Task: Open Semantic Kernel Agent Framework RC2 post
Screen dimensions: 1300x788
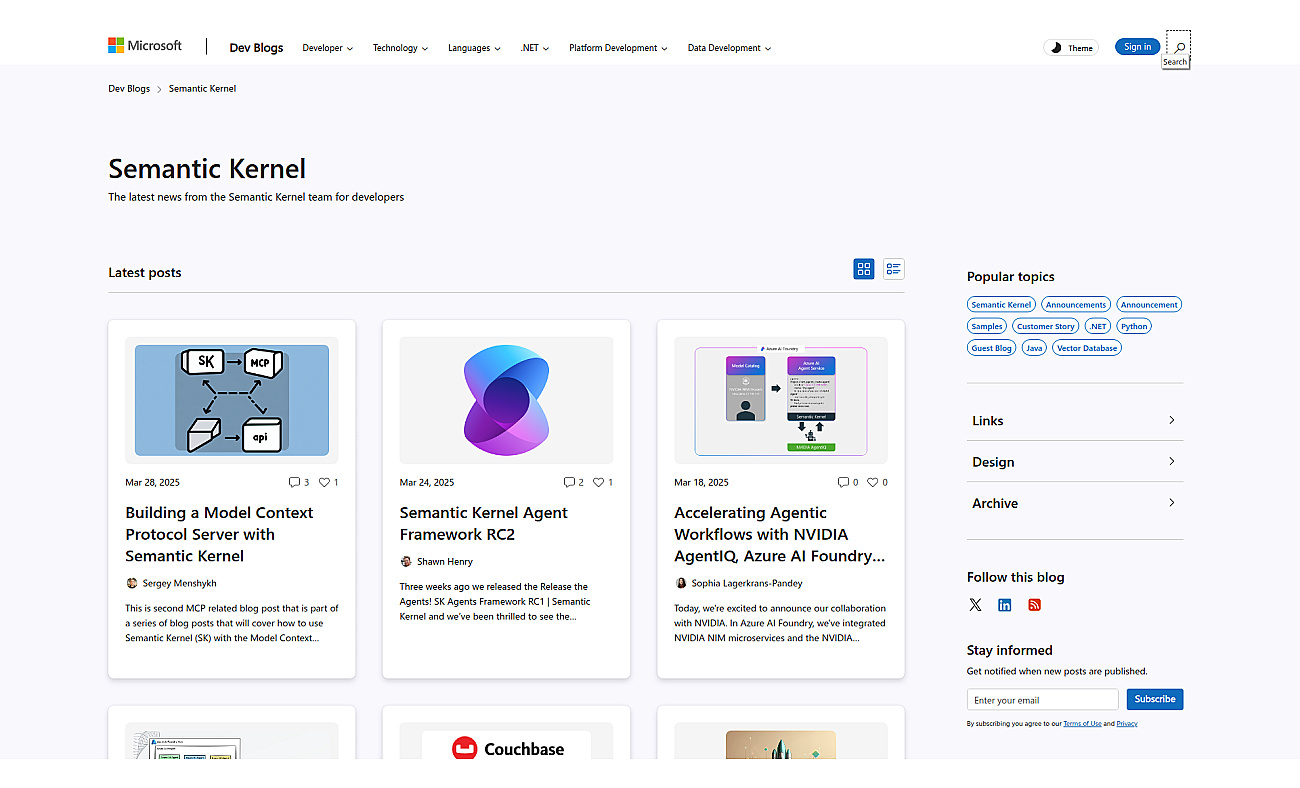Action: point(483,523)
